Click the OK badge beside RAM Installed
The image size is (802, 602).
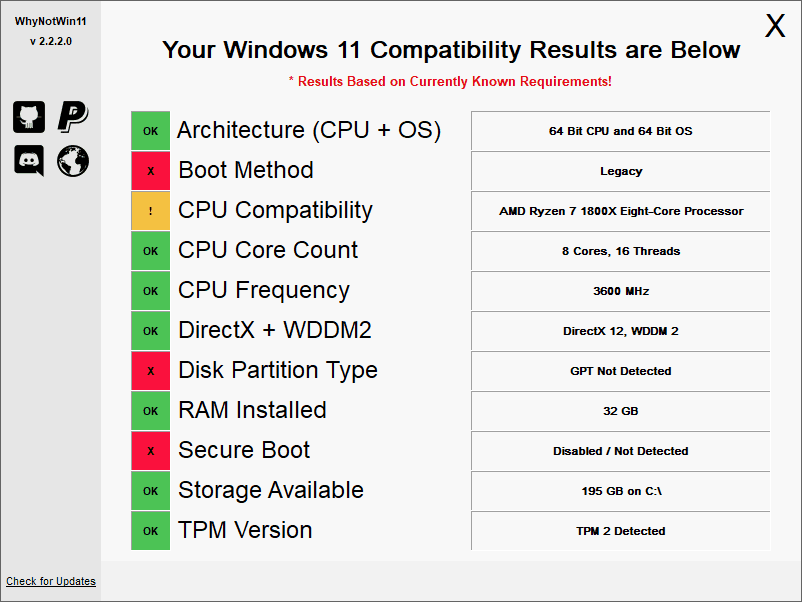[150, 410]
